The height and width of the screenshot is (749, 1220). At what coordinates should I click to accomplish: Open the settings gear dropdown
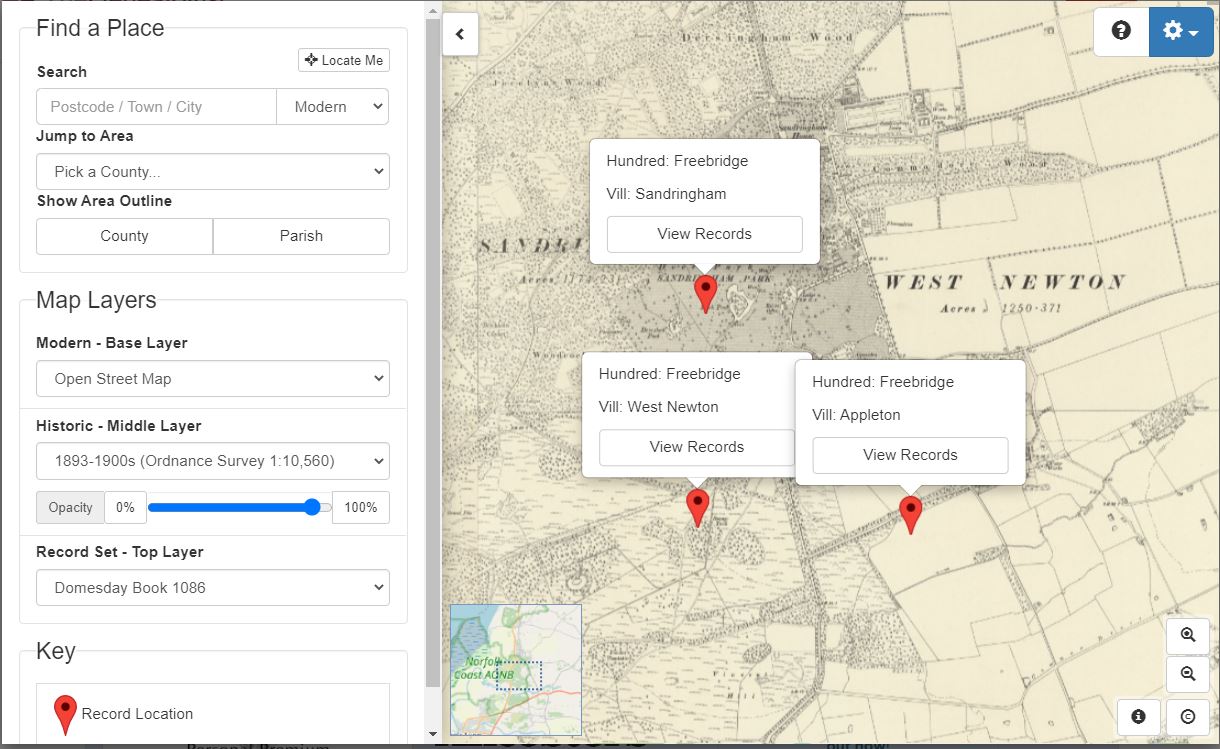tap(1180, 32)
